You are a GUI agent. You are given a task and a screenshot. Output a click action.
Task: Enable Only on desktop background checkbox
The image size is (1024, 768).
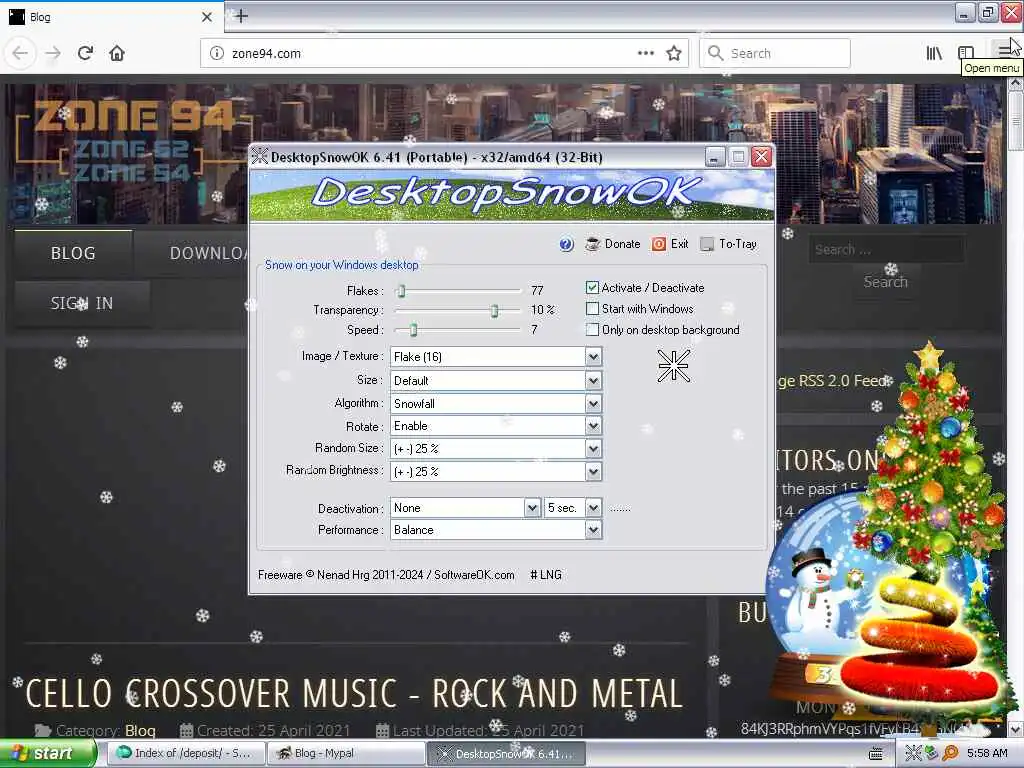[x=592, y=329]
